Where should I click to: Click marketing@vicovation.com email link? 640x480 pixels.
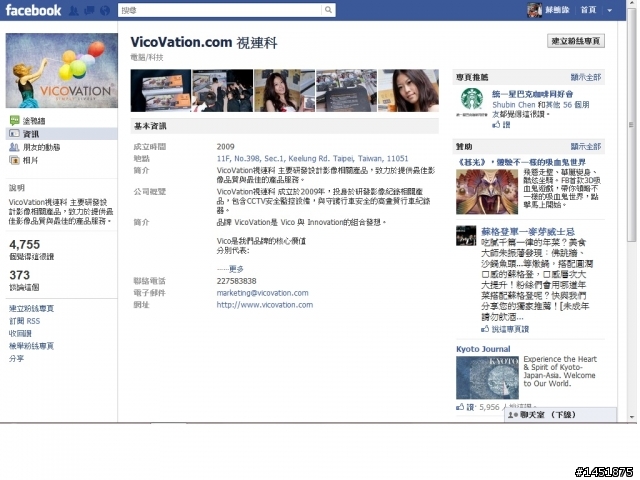point(262,293)
